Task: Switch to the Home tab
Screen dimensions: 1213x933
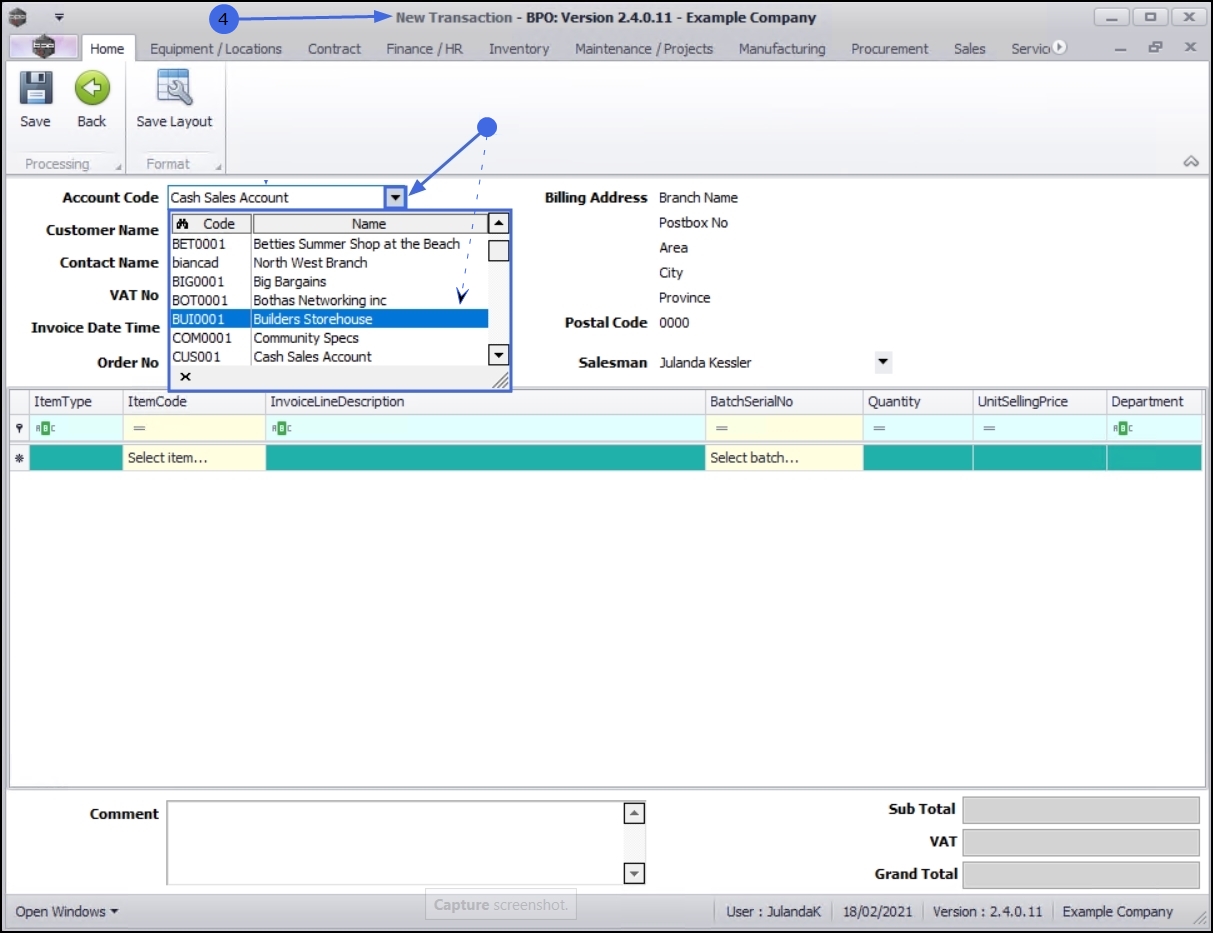Action: click(107, 48)
